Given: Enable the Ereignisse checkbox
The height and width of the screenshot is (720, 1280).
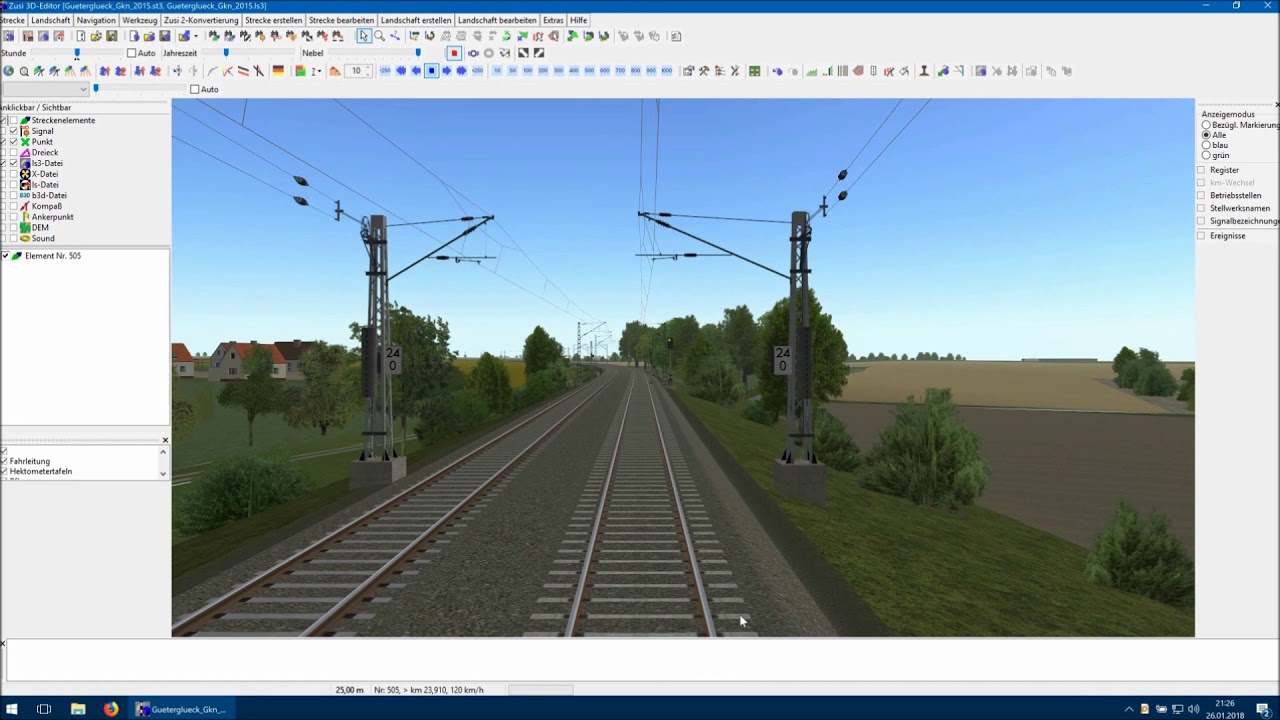Looking at the screenshot, I should point(1201,235).
